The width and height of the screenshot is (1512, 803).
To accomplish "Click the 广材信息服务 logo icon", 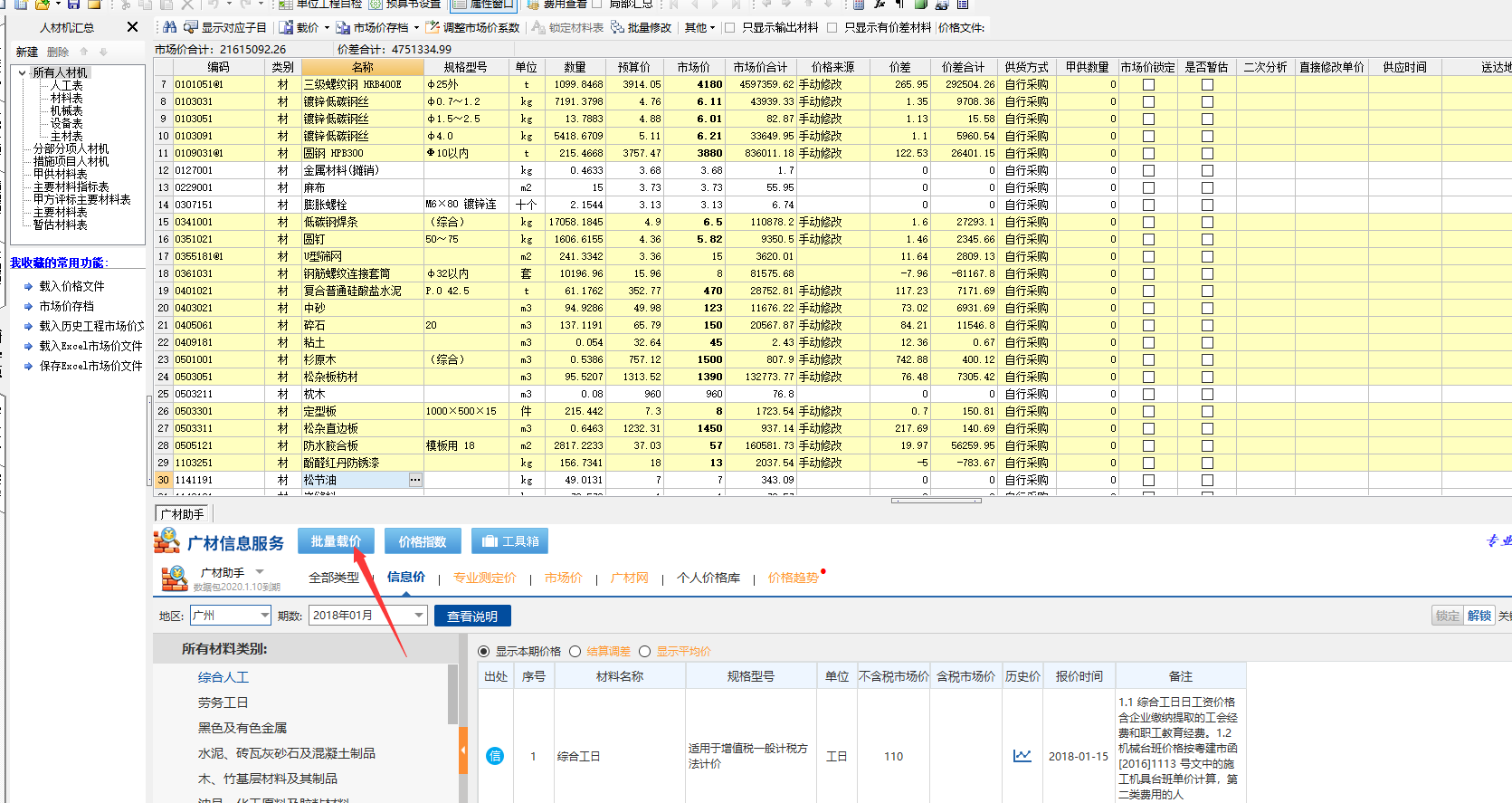I will click(x=167, y=541).
